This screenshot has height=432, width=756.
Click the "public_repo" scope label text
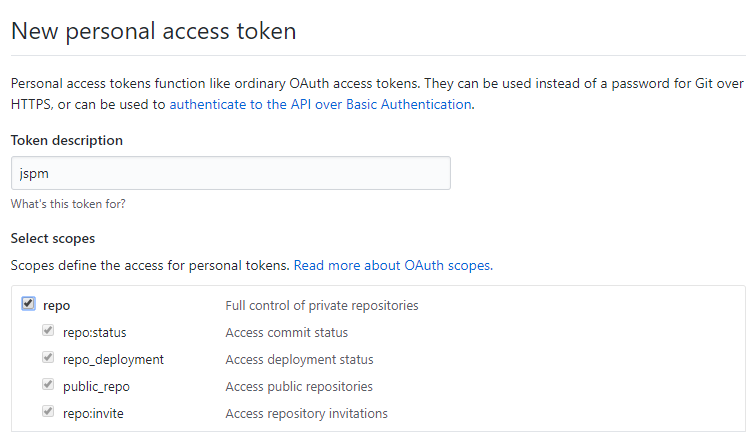pyautogui.click(x=96, y=387)
